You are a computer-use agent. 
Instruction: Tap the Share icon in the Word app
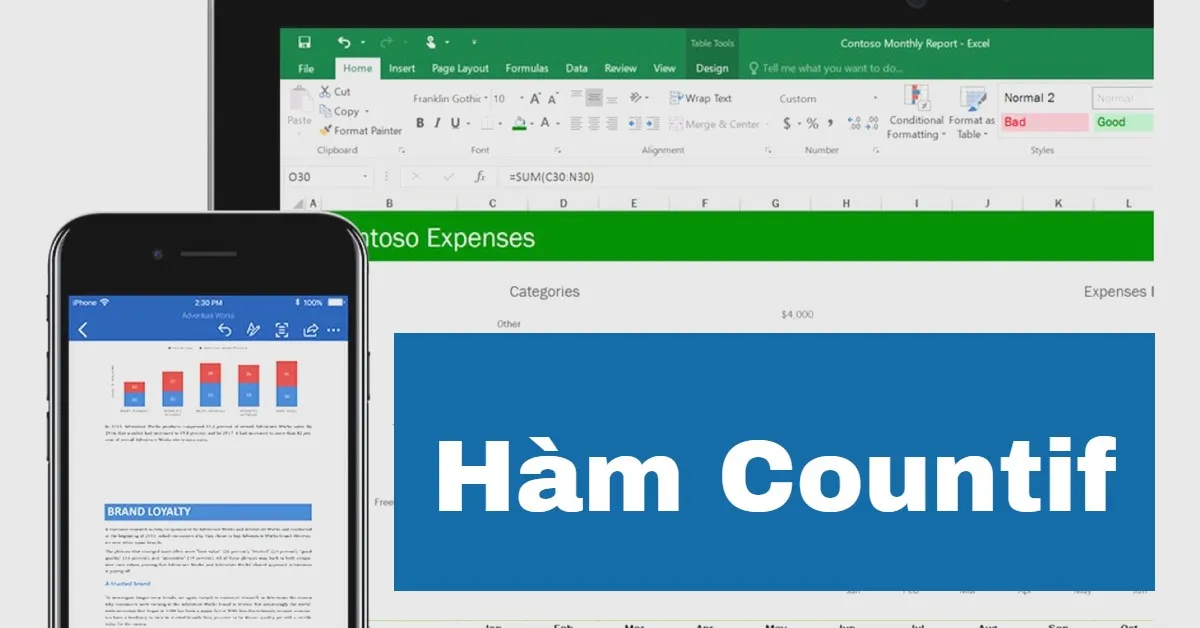[310, 329]
